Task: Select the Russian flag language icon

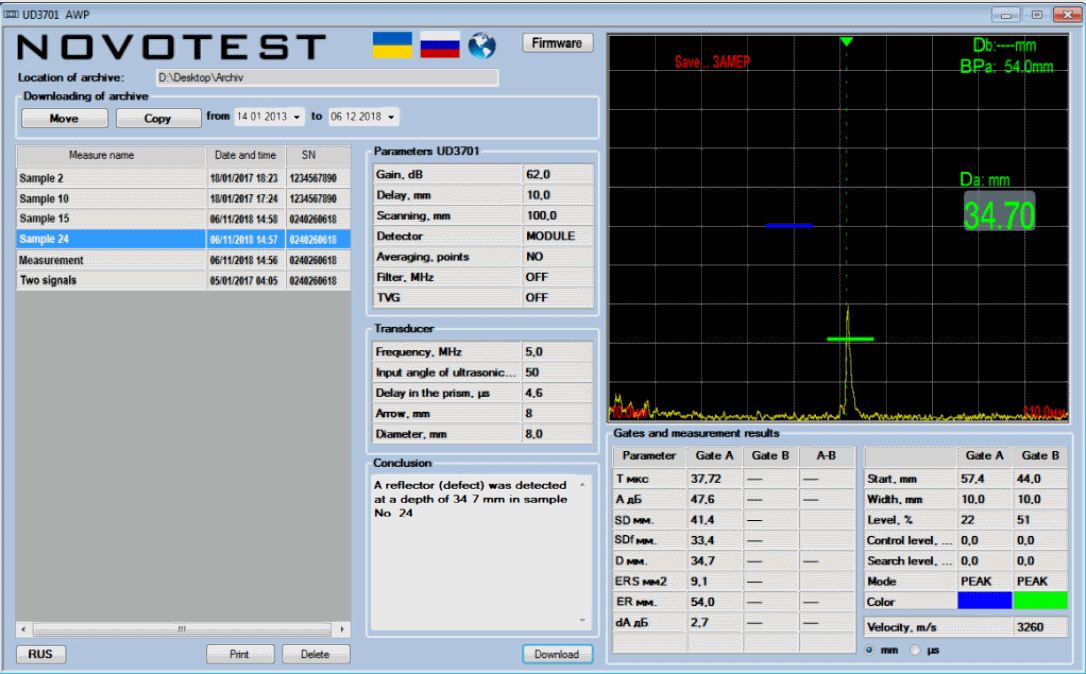Action: (x=440, y=45)
